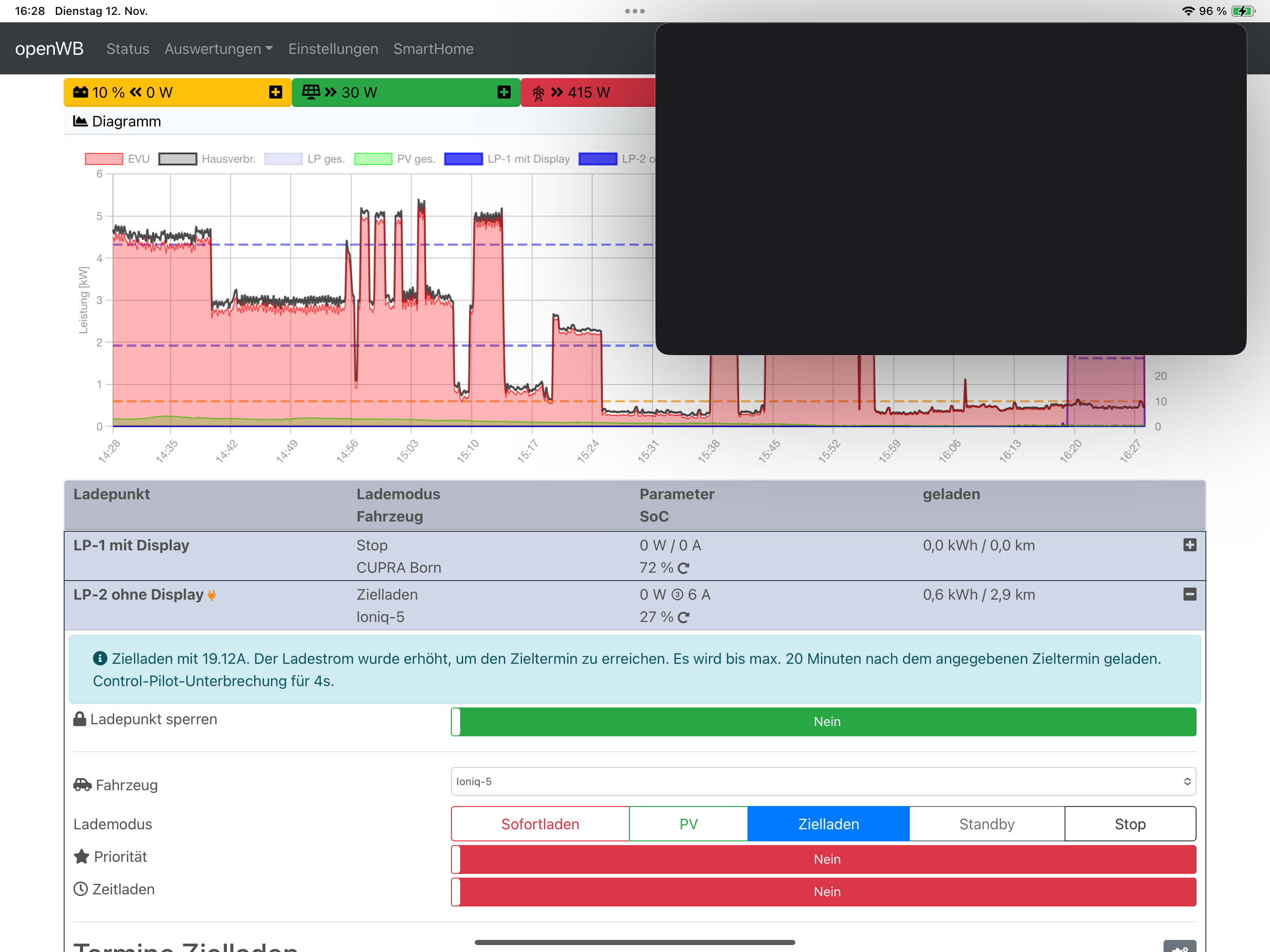Refresh the CUPRA Born SoC reload icon
This screenshot has height=952, width=1270.
683,568
